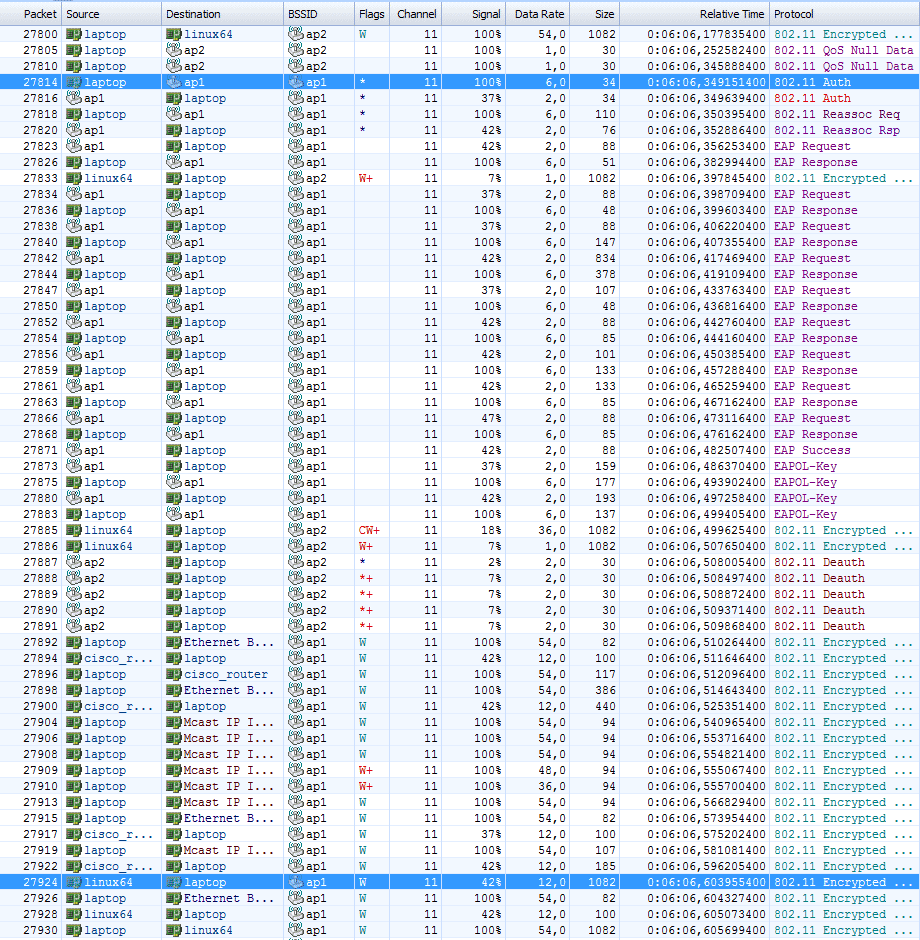Screen dimensions: 920x940
Task: Click the linux64 destination icon in packet 27930
Action: (x=174, y=930)
